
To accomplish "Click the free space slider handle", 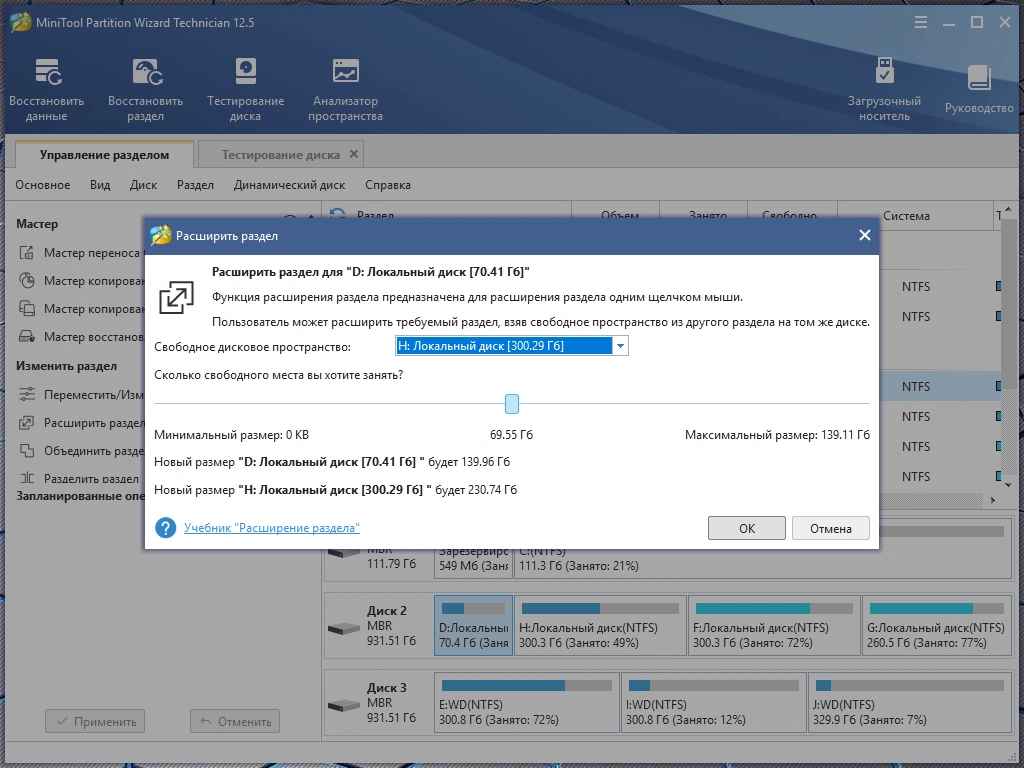I will (512, 404).
